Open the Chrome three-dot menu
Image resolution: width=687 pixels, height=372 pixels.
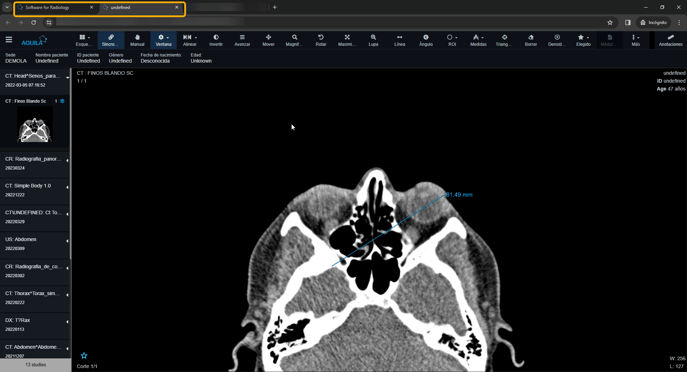[x=679, y=22]
